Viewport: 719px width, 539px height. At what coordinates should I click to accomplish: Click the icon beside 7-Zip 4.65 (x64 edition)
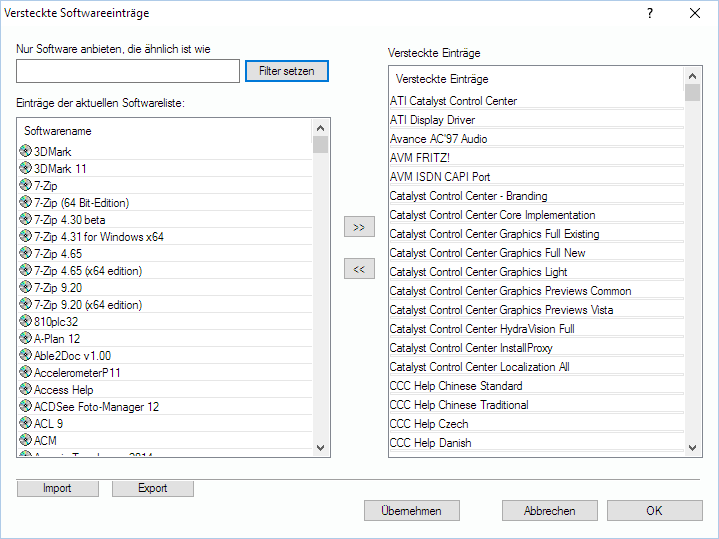(x=26, y=270)
